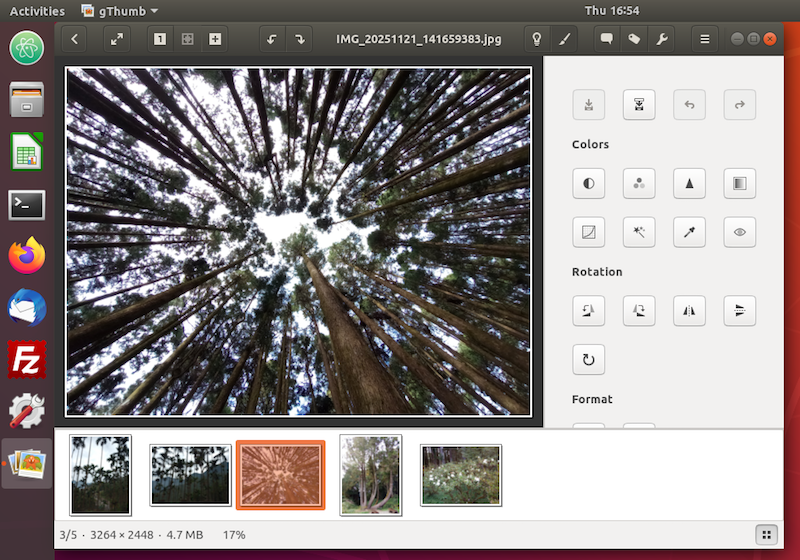Select the first palm trees portrait thumbnail

point(101,475)
